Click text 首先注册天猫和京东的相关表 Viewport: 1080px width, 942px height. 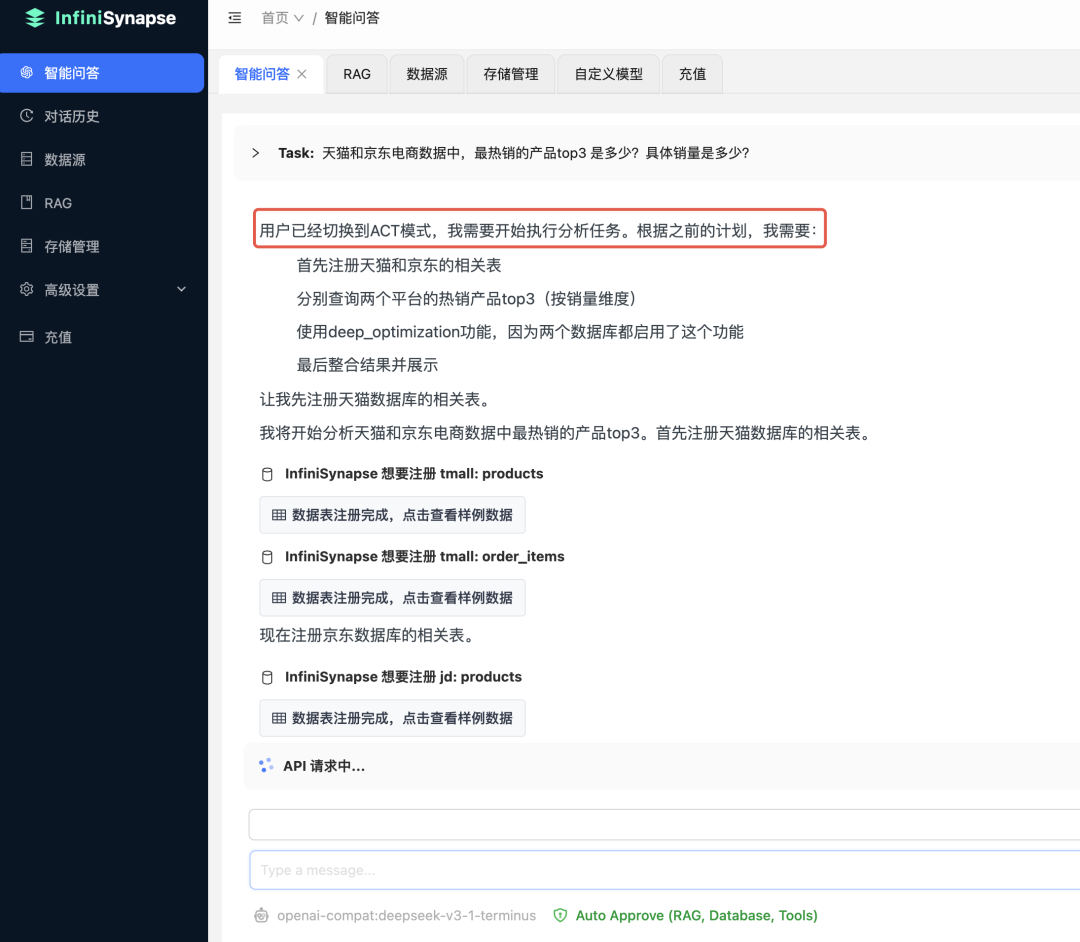click(399, 265)
